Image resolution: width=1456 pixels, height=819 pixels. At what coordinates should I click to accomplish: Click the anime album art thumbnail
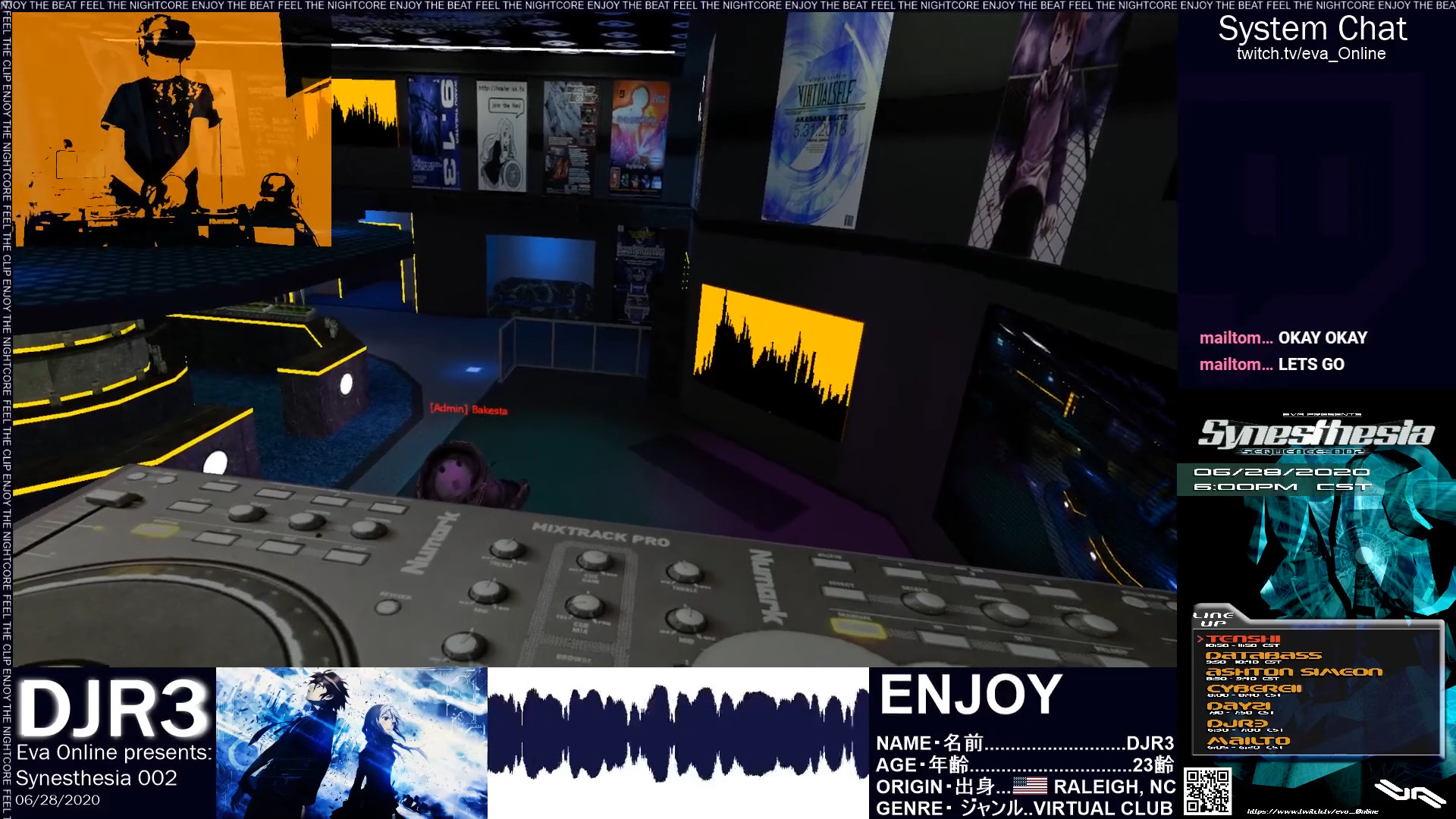(351, 742)
